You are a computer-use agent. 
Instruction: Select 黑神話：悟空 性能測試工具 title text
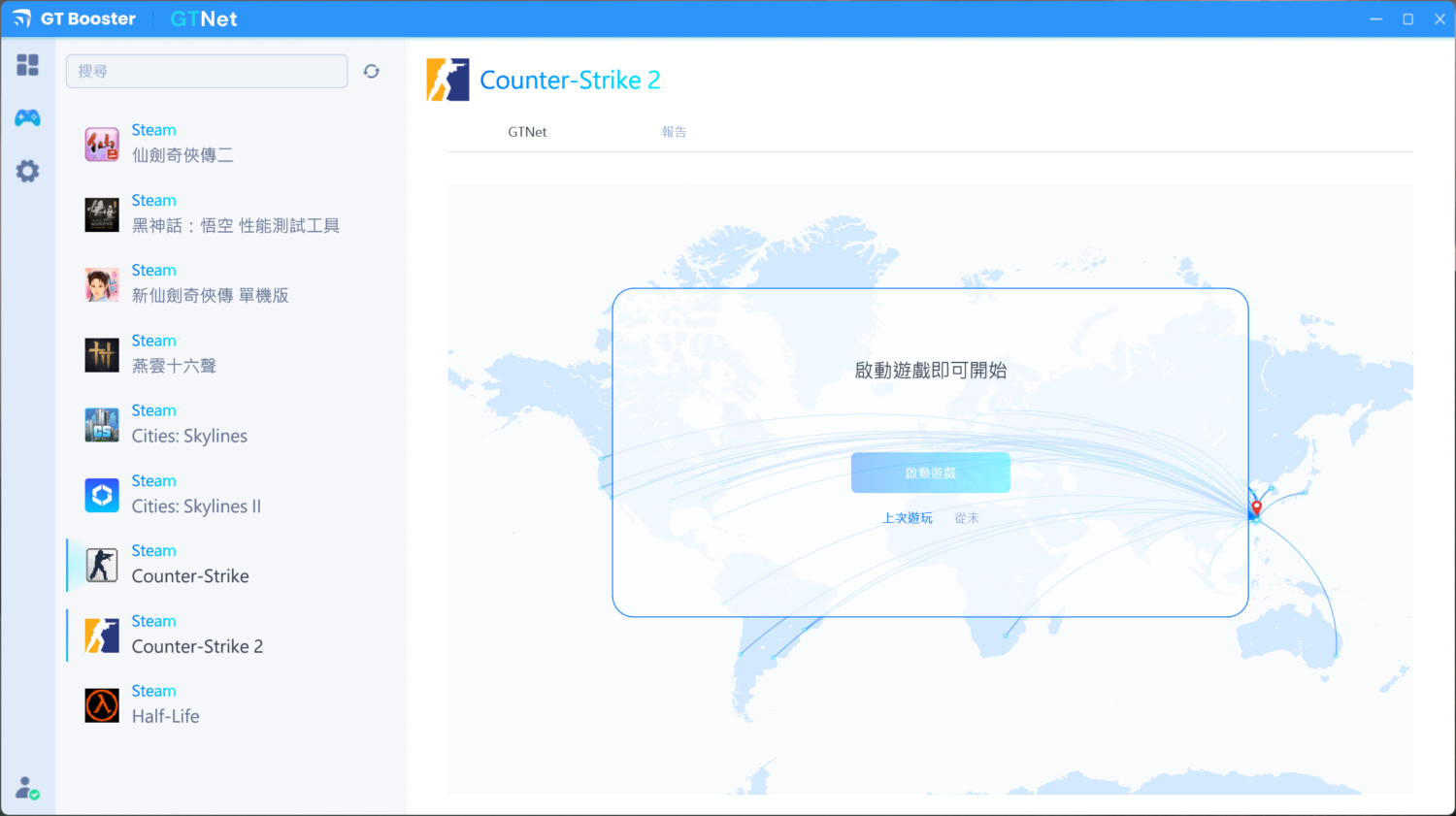(236, 226)
